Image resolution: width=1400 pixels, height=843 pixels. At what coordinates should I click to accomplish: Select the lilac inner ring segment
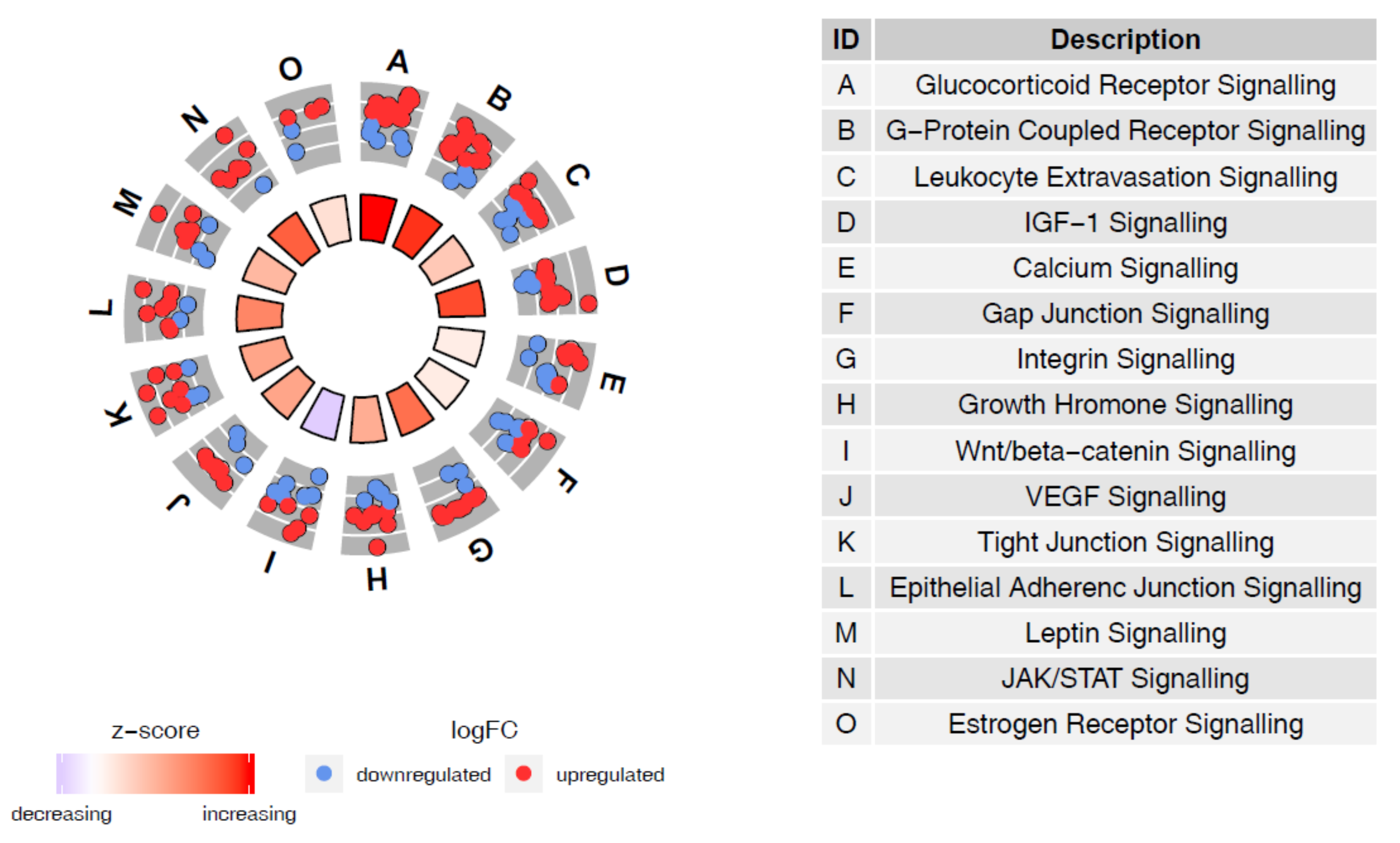323,414
